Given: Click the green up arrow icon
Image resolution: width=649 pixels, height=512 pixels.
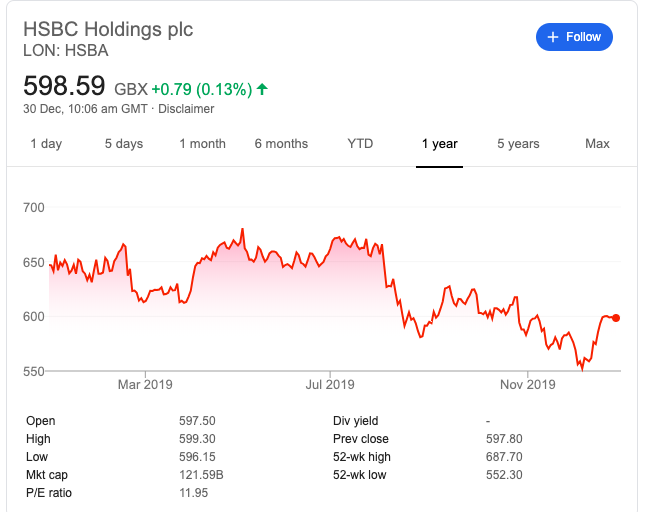Looking at the screenshot, I should 262,89.
